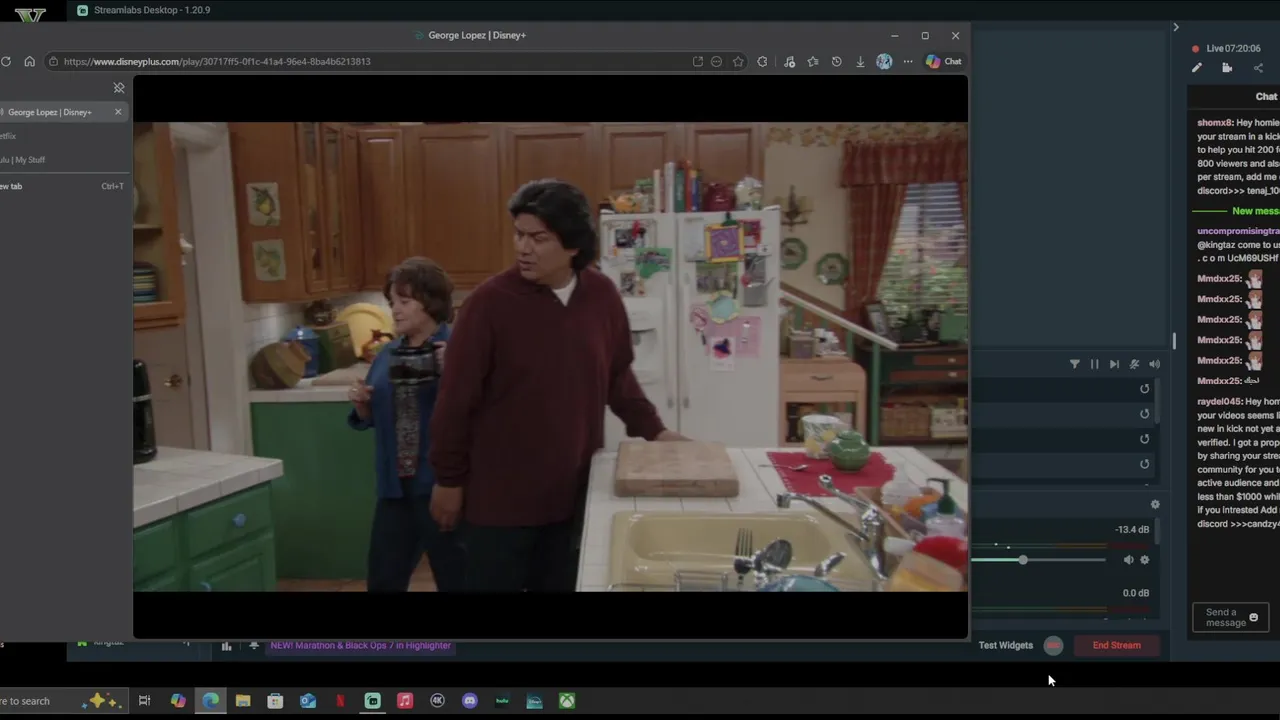Mute the -13.4 dB audio source

tap(1128, 560)
